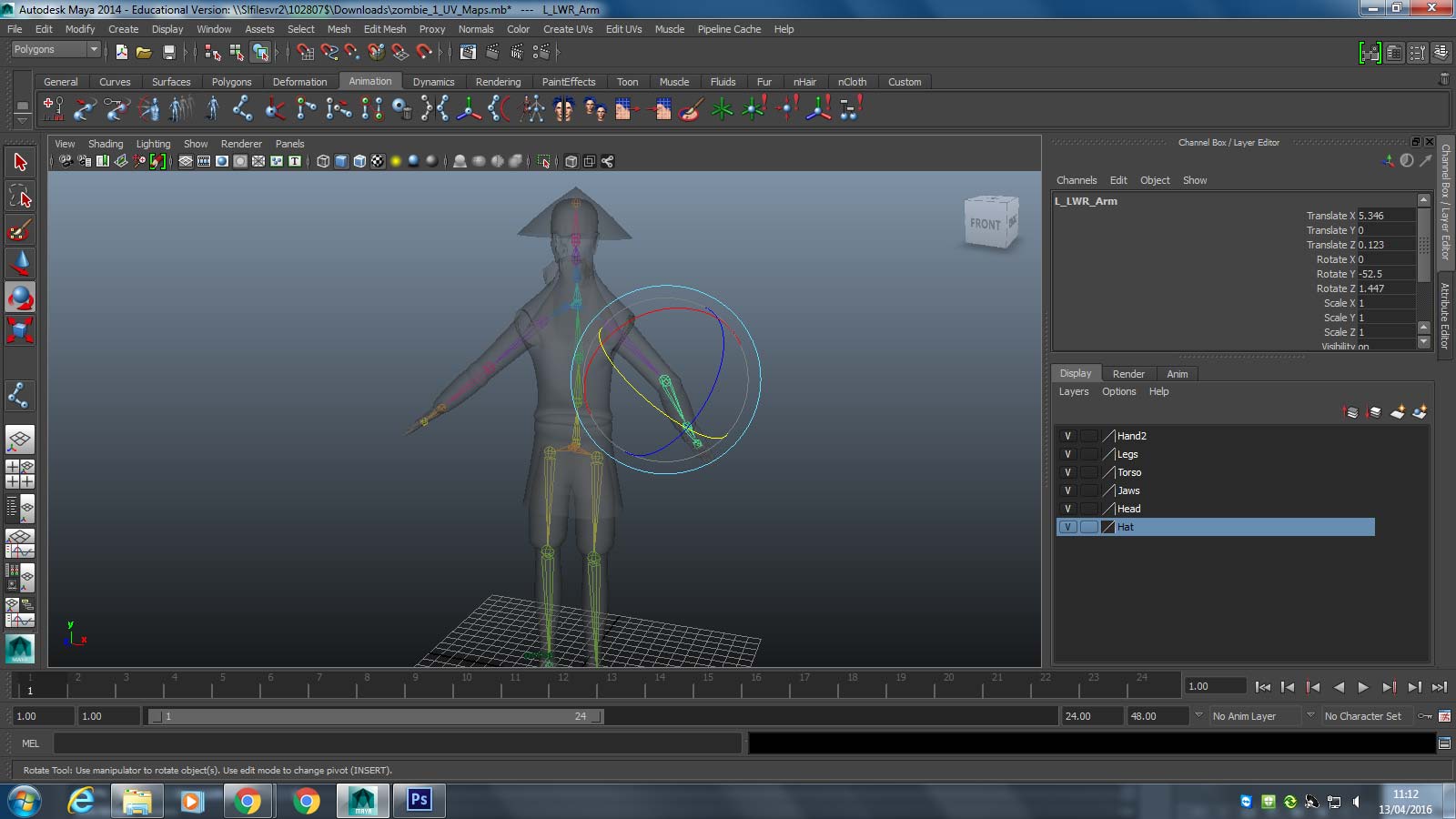The image size is (1456, 819).
Task: Open the Polygons menu set dropdown
Action: coord(55,49)
